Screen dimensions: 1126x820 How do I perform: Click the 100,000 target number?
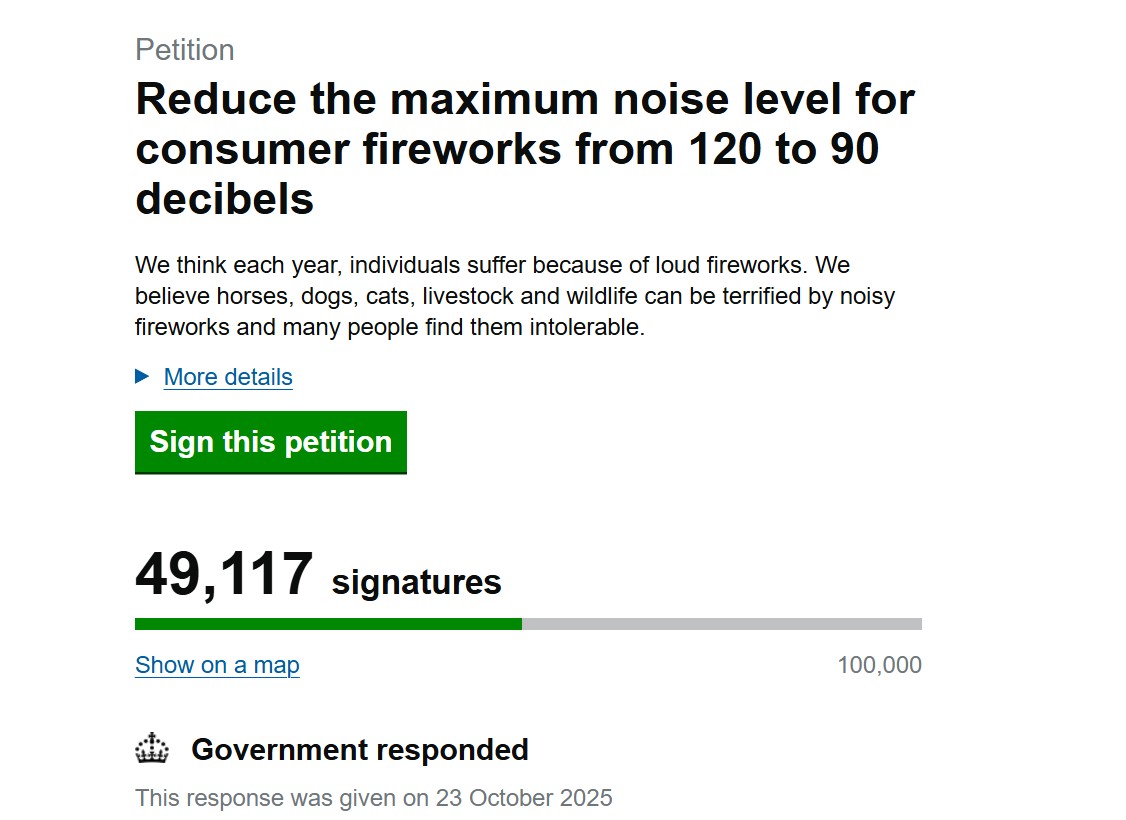879,665
